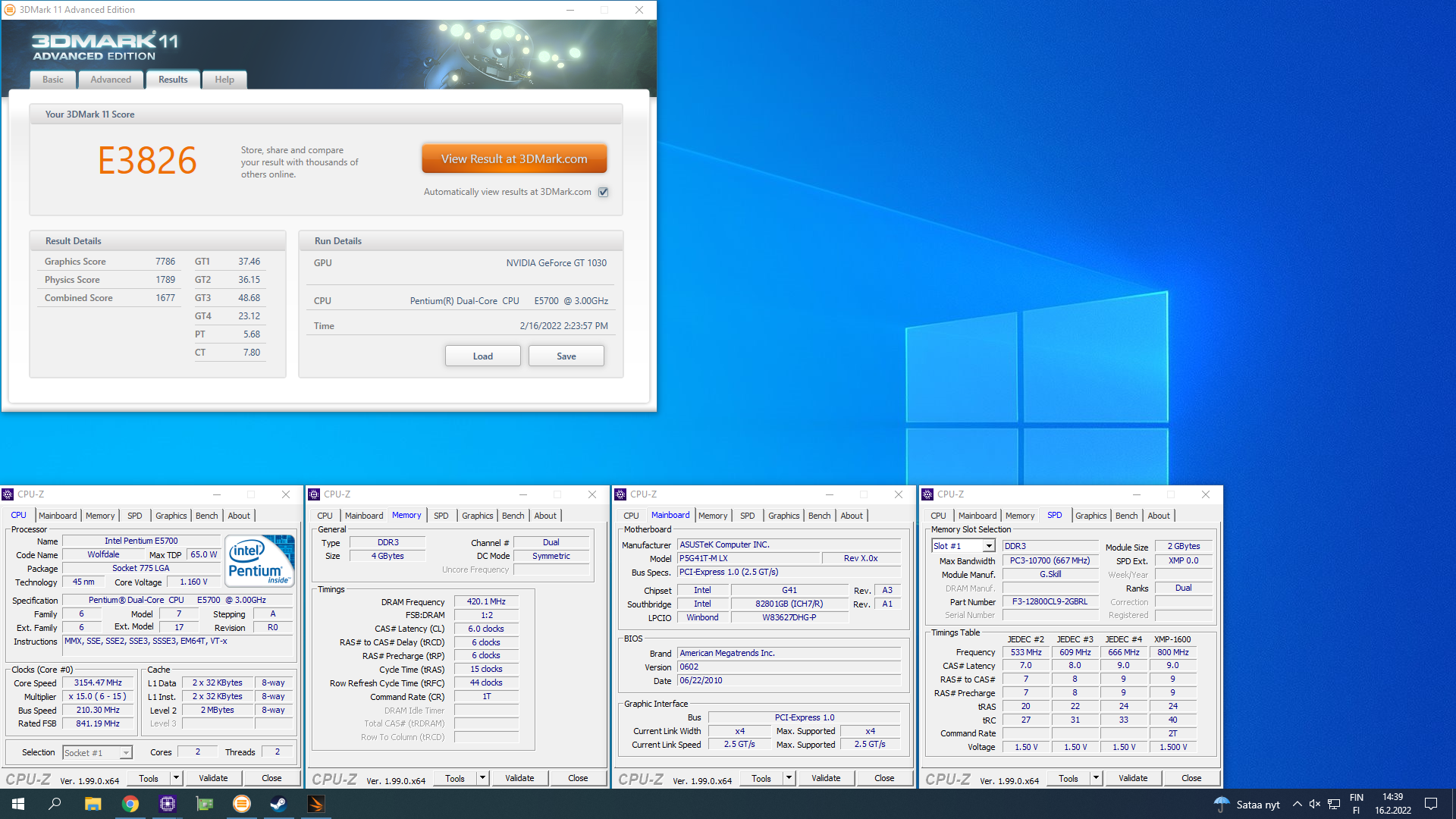Click 3DMark 11 title bar icon
The height and width of the screenshot is (819, 1456).
click(10, 10)
